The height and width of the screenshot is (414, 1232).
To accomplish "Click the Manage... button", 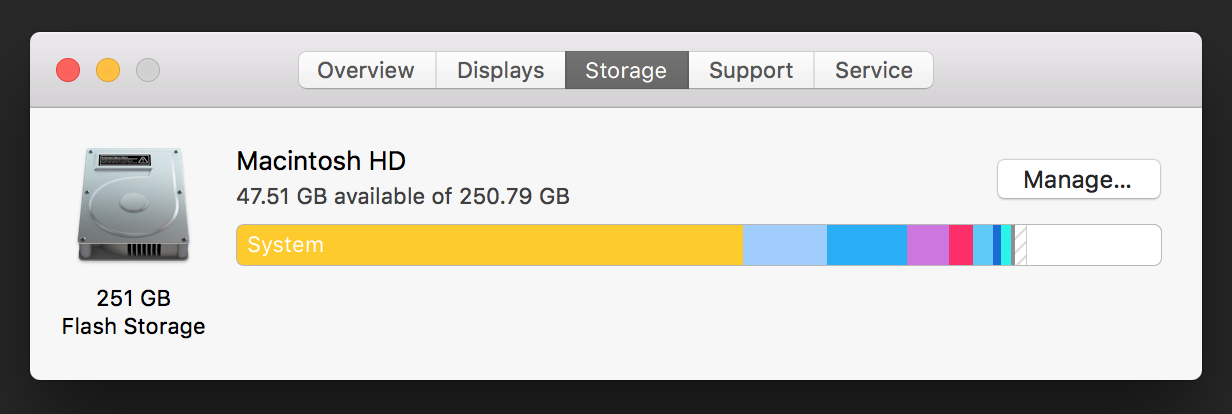I will point(1078,180).
